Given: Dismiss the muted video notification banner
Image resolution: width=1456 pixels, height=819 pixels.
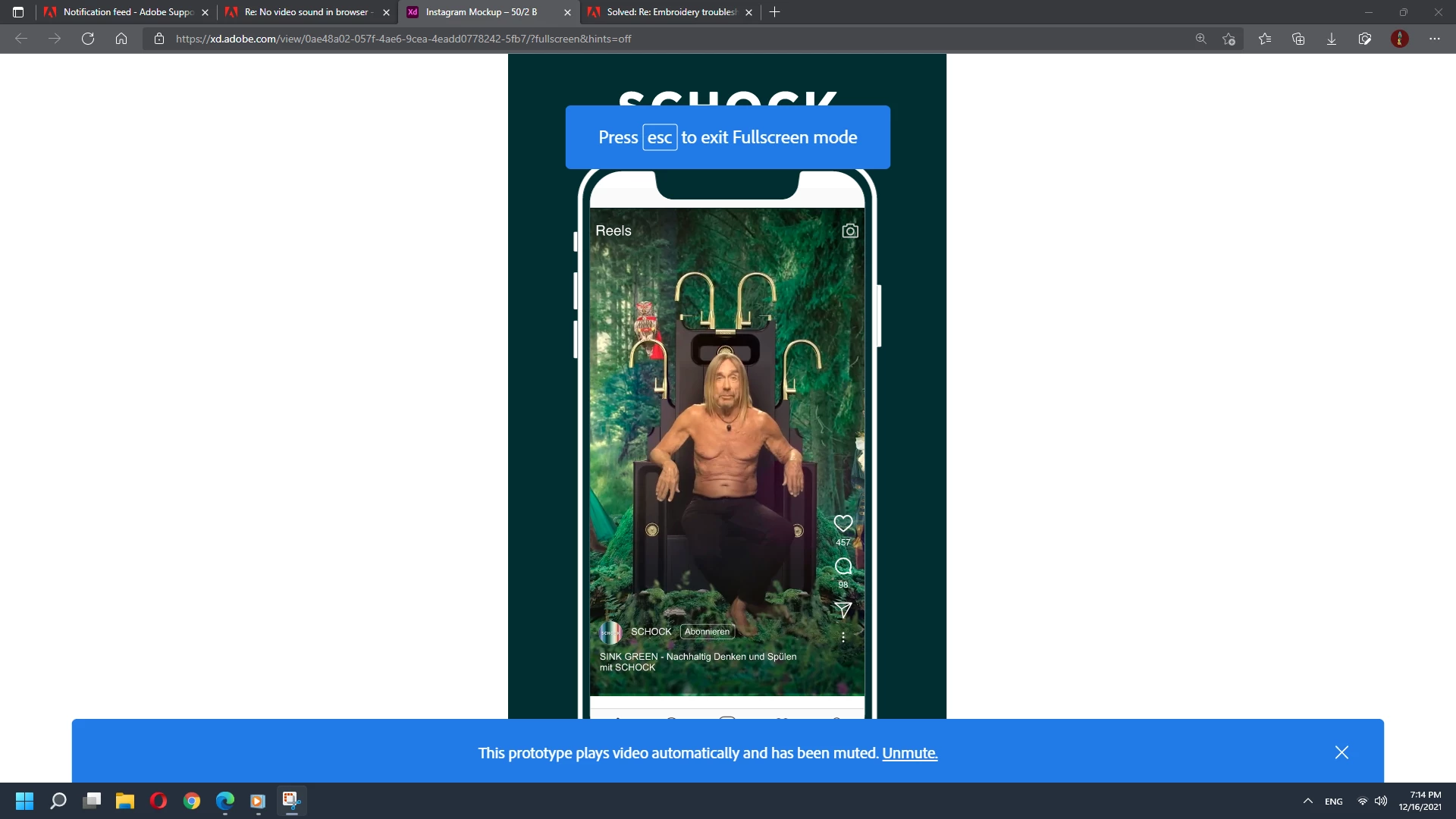Looking at the screenshot, I should point(1341,752).
